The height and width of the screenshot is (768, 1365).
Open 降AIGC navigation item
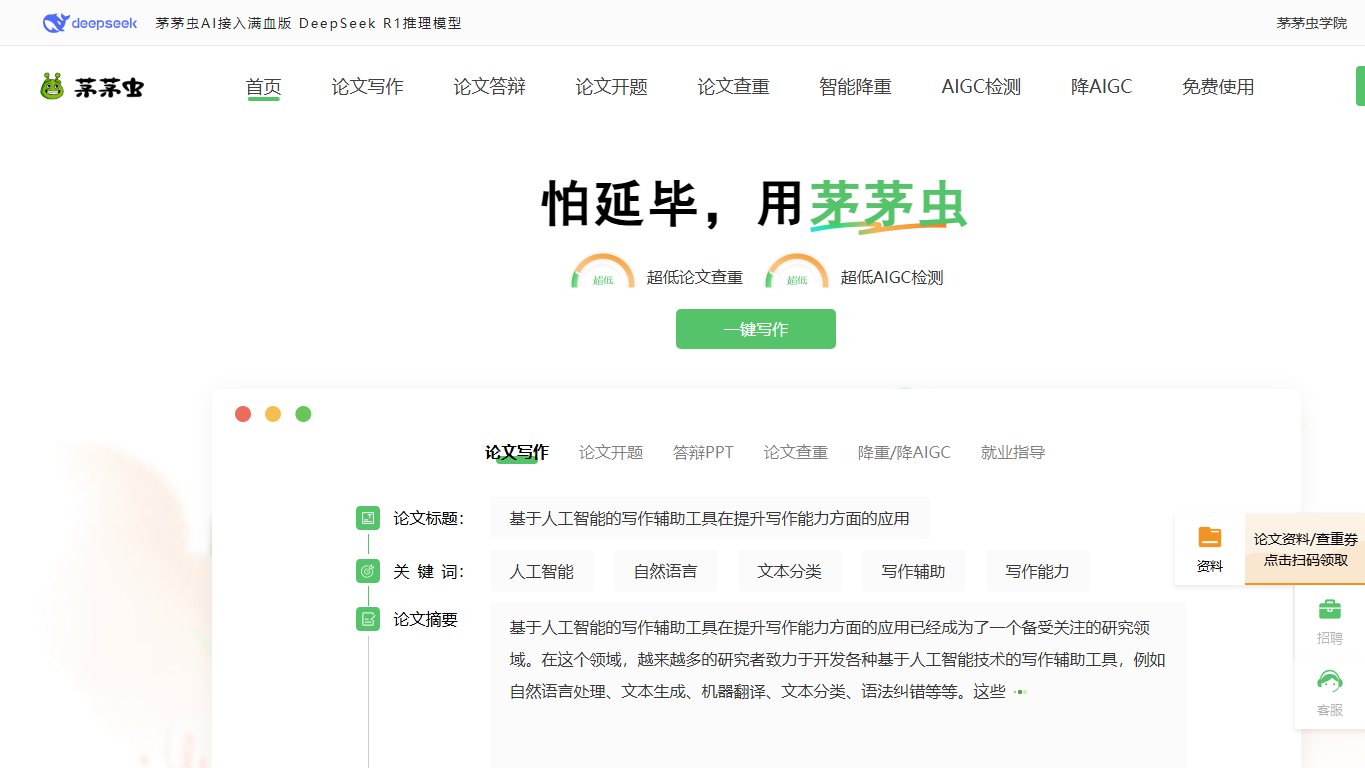tap(1102, 87)
